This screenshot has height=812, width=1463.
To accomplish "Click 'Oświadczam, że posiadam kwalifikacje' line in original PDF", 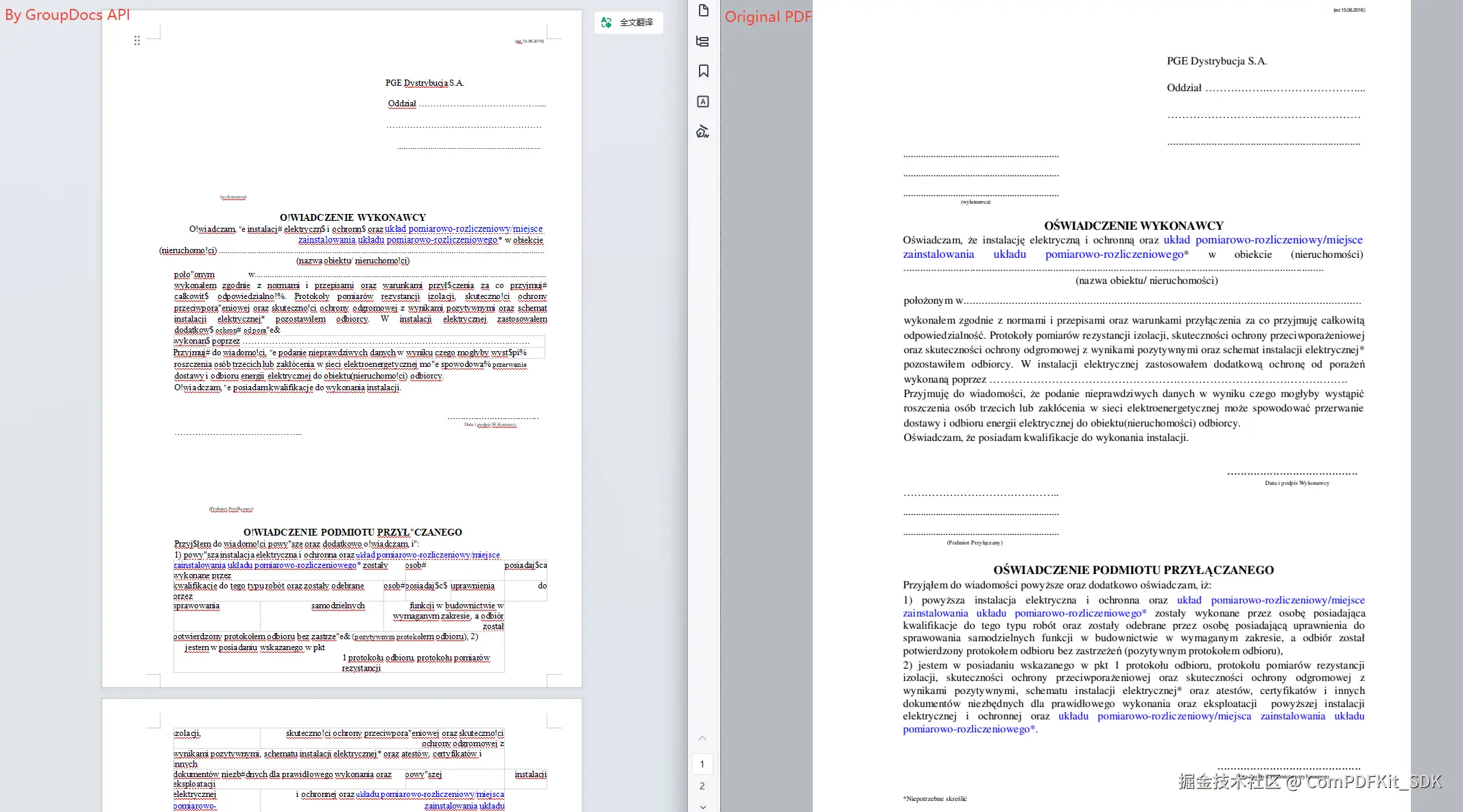I will (x=1046, y=438).
